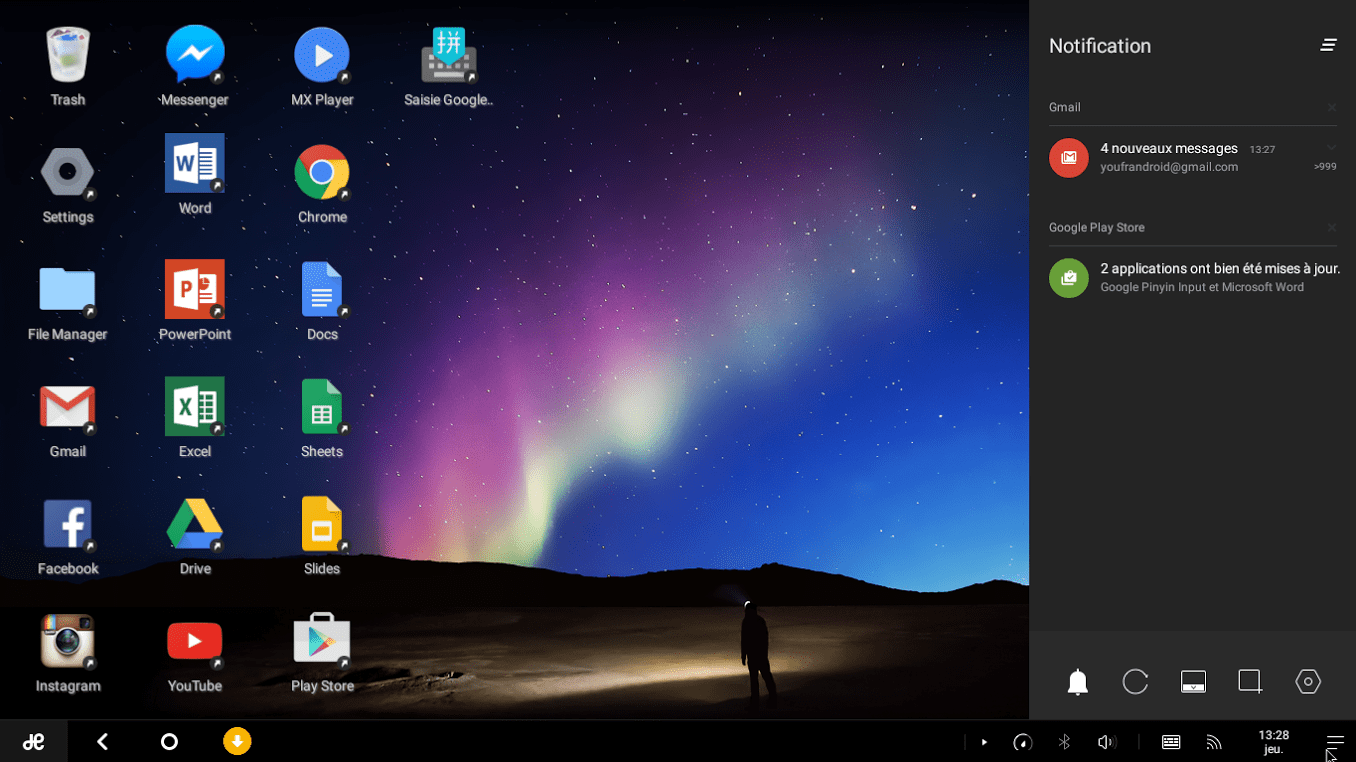The height and width of the screenshot is (762, 1356).
Task: Launch PowerPoint from the desktop
Action: (195, 289)
